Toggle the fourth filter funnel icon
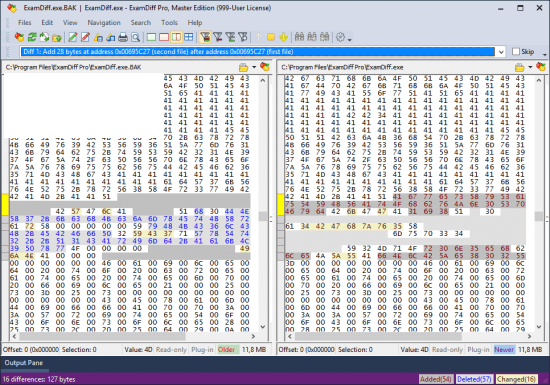 pyautogui.click(x=243, y=37)
